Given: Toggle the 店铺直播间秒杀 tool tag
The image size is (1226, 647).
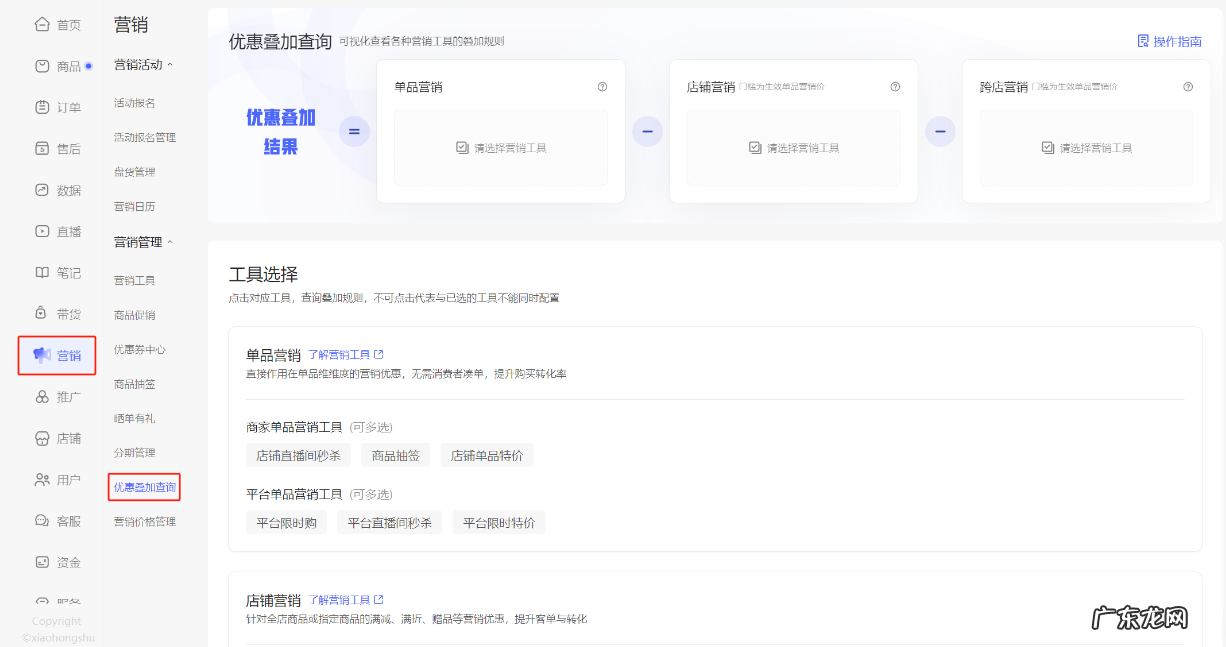Looking at the screenshot, I should (298, 456).
